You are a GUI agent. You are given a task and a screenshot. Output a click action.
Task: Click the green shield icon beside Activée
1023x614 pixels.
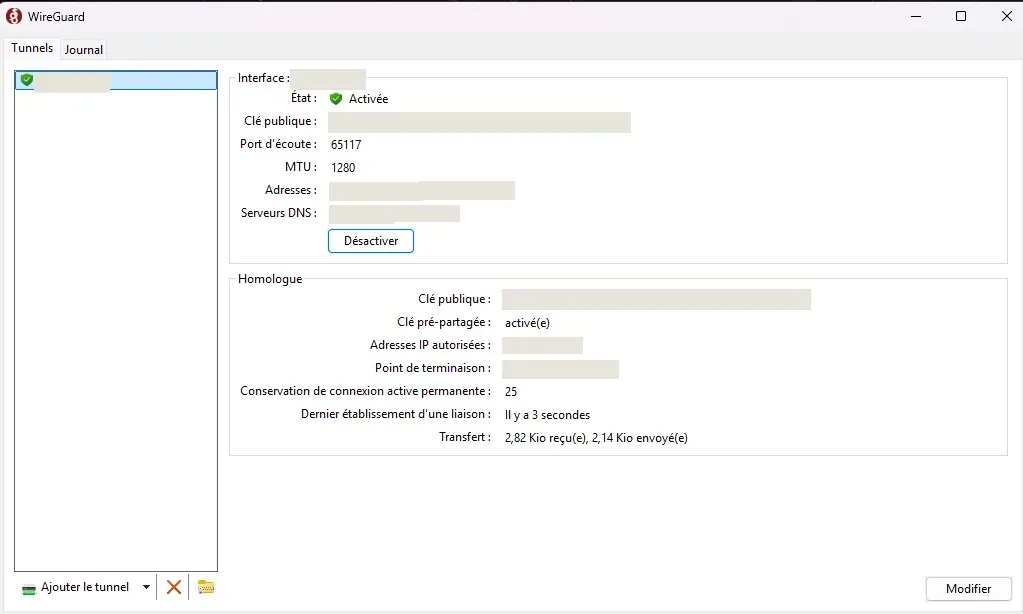pos(336,99)
